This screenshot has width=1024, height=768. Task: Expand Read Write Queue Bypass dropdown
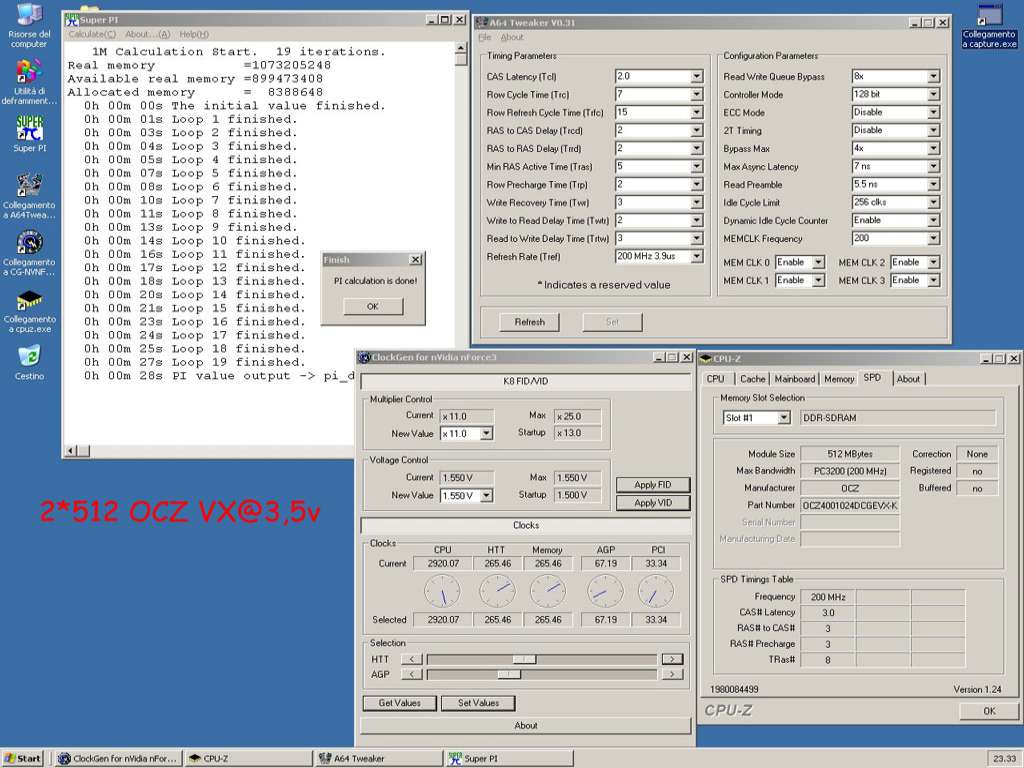point(933,76)
